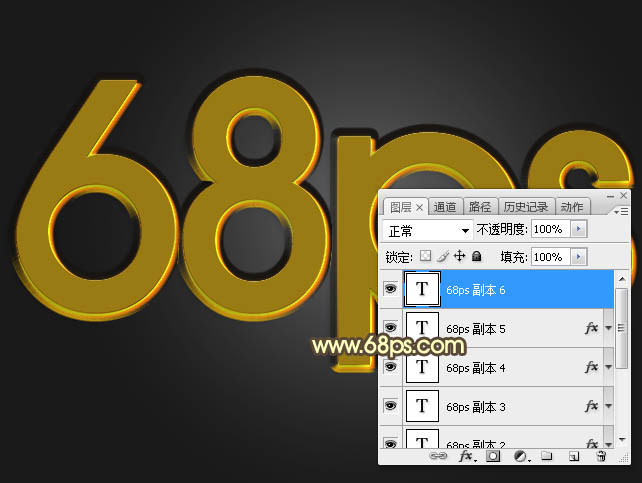Open the 填充 fill slider arrow

pyautogui.click(x=579, y=257)
